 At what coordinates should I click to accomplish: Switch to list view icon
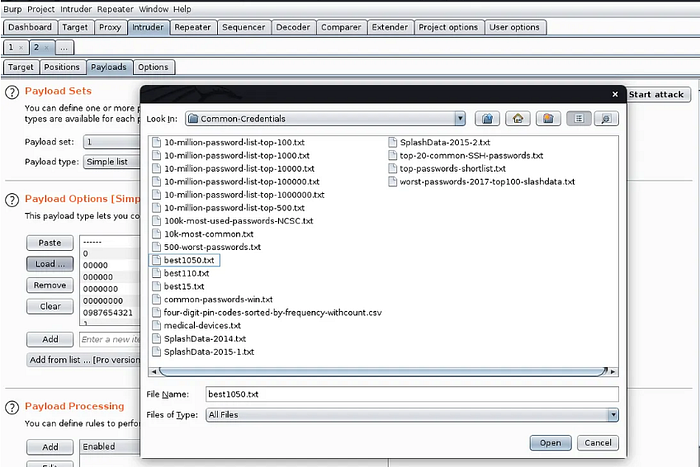pyautogui.click(x=579, y=119)
